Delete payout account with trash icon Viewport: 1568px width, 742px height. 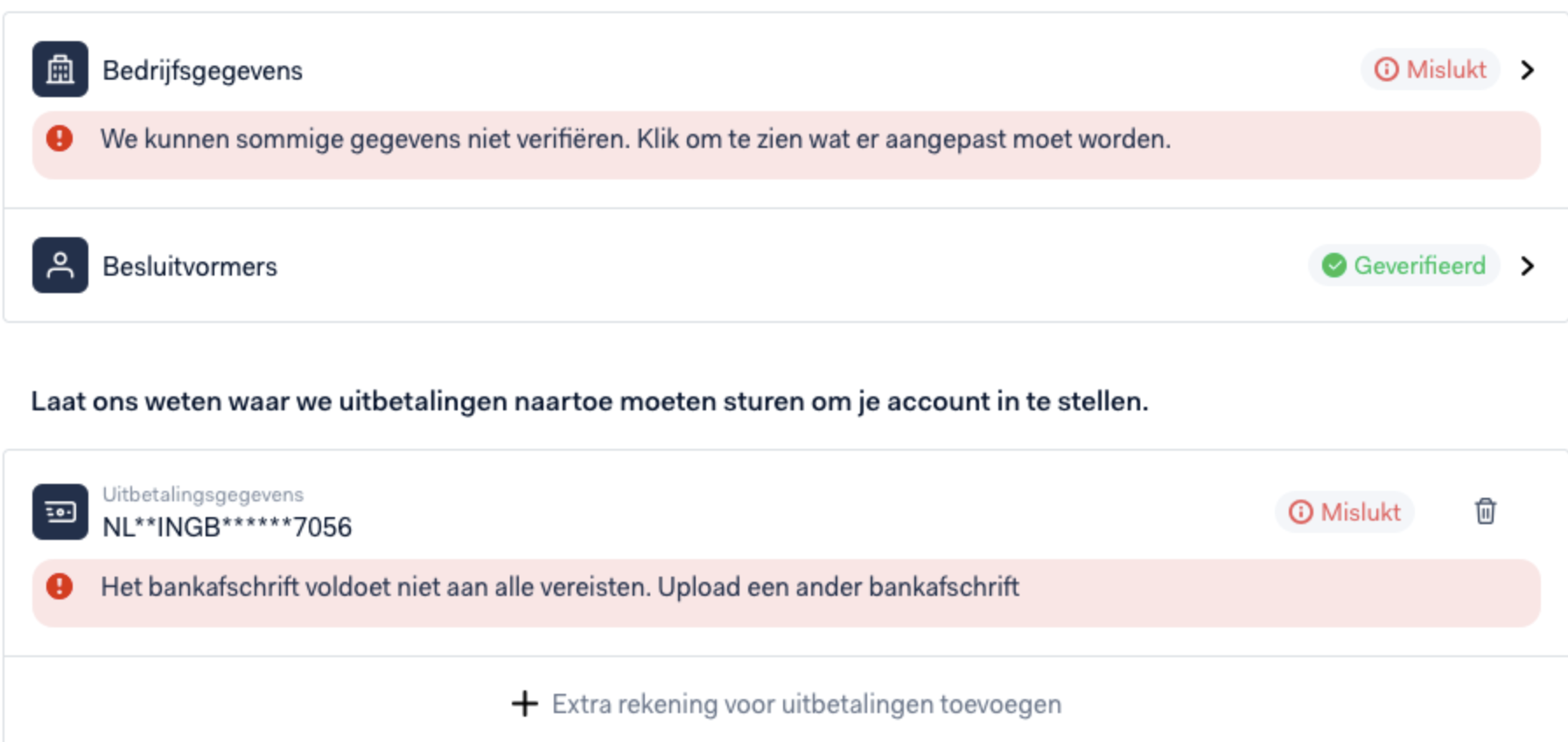coord(1486,511)
